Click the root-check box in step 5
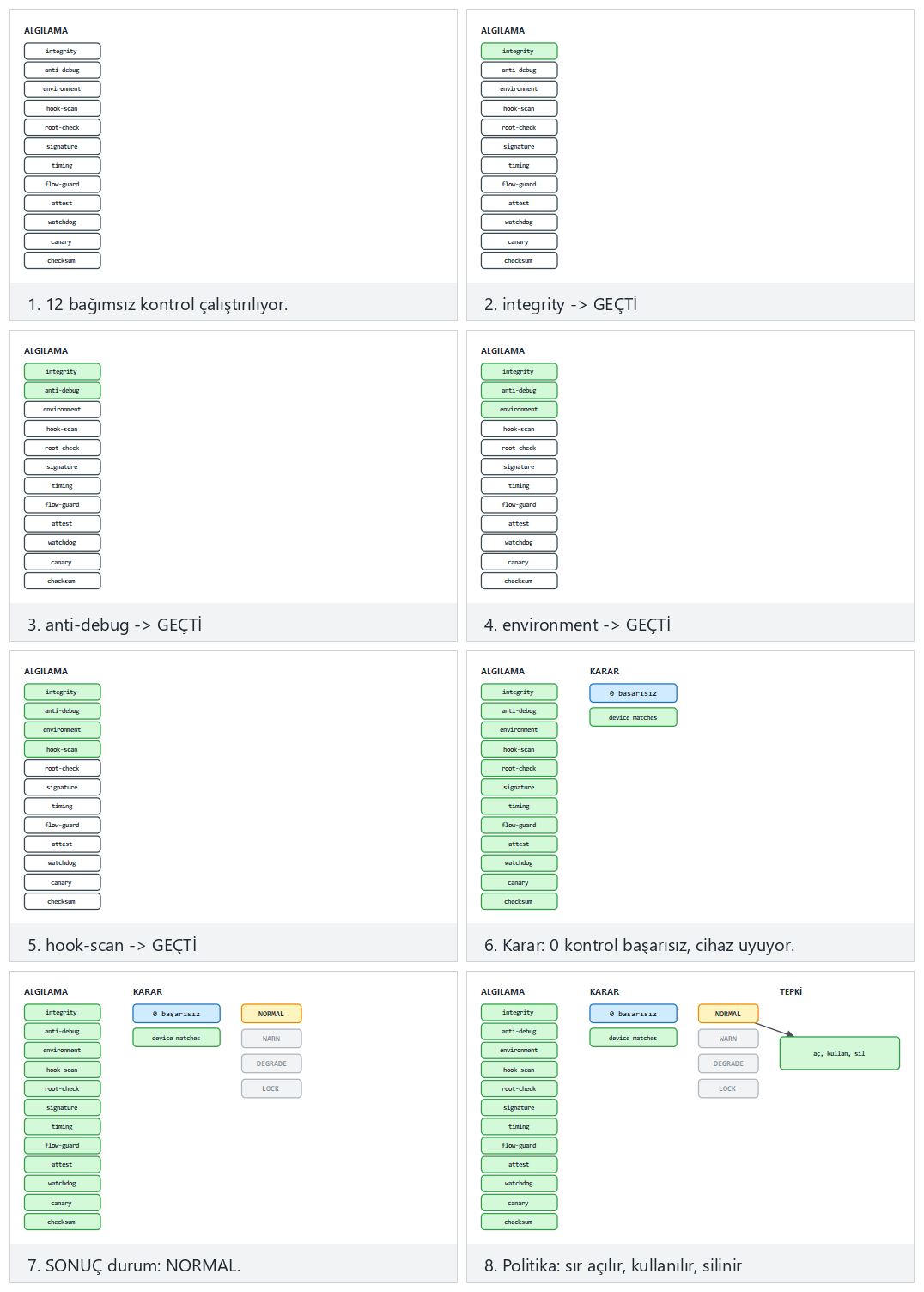Screen dimensions: 924x1292 point(62,768)
